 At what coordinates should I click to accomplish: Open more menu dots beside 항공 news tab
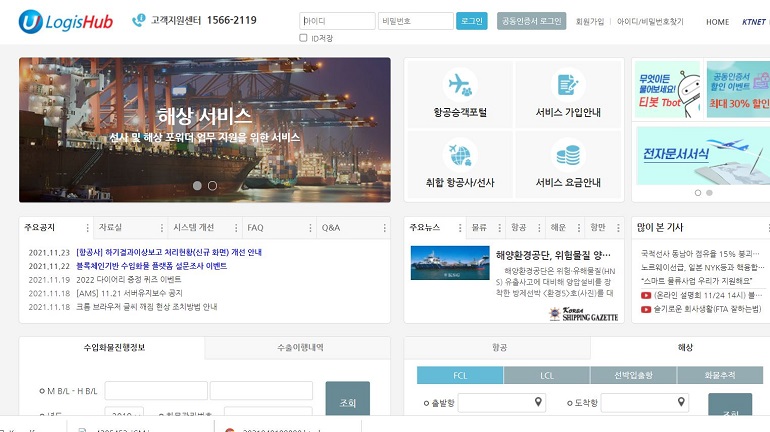[539, 228]
